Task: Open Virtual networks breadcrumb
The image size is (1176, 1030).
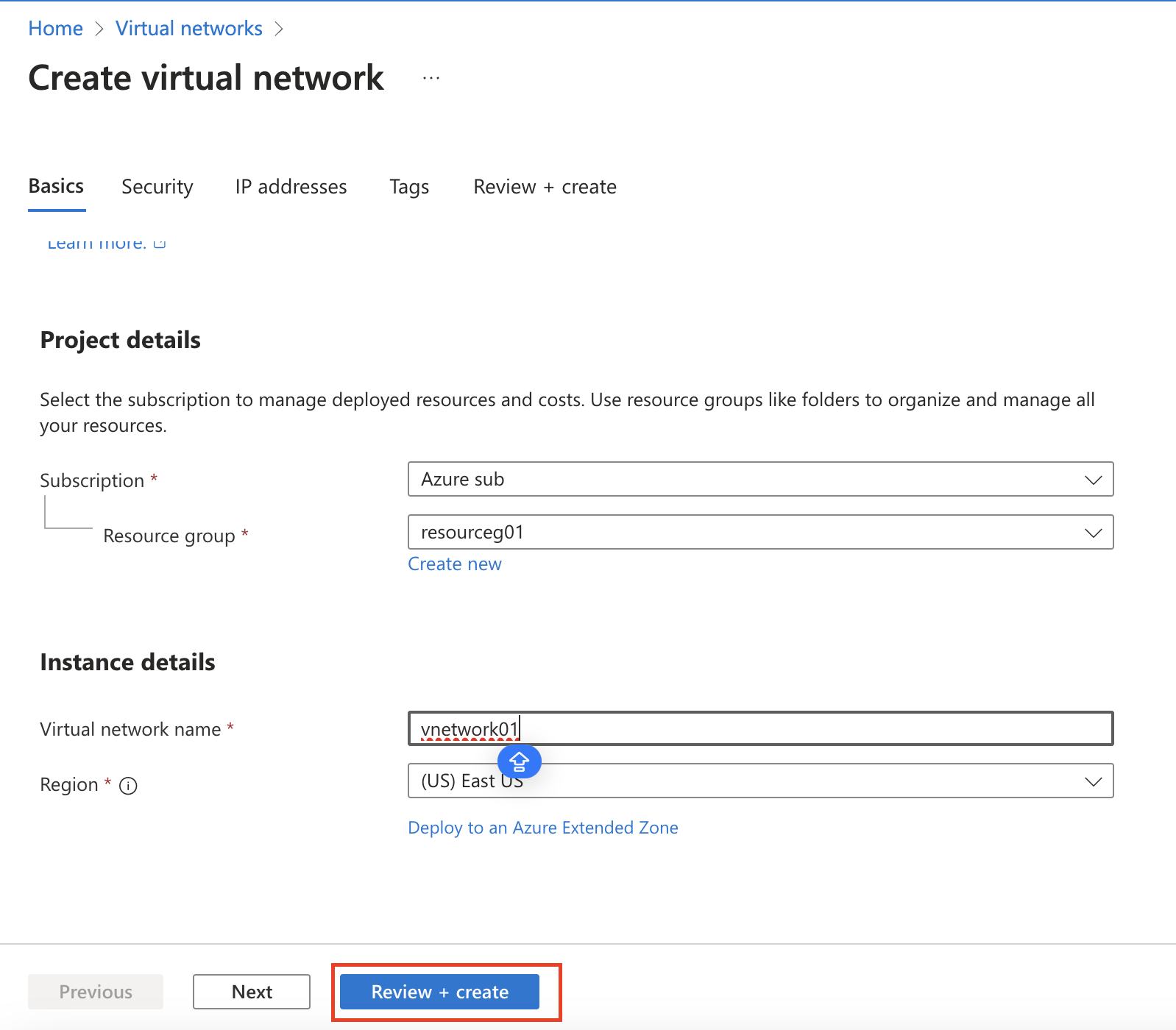Action: click(189, 28)
